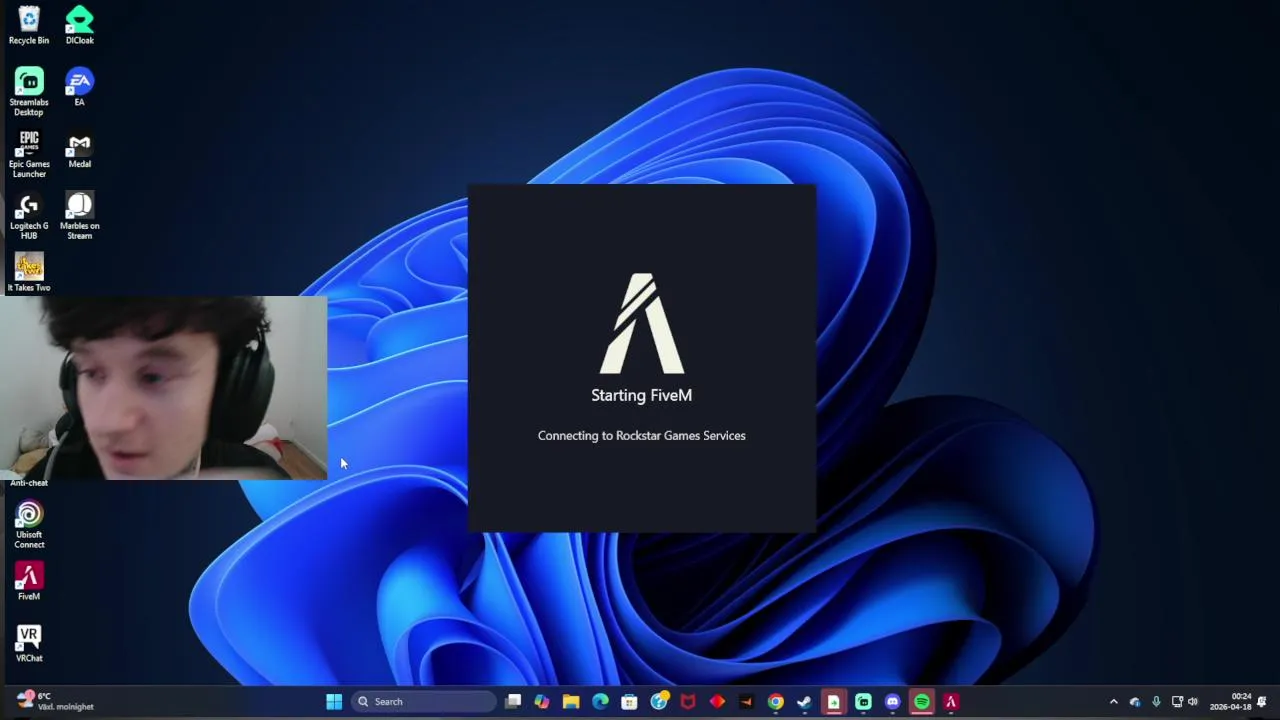Screen dimensions: 1280x720
Task: Launch Microsoft Edge from the taskbar
Action: click(600, 702)
